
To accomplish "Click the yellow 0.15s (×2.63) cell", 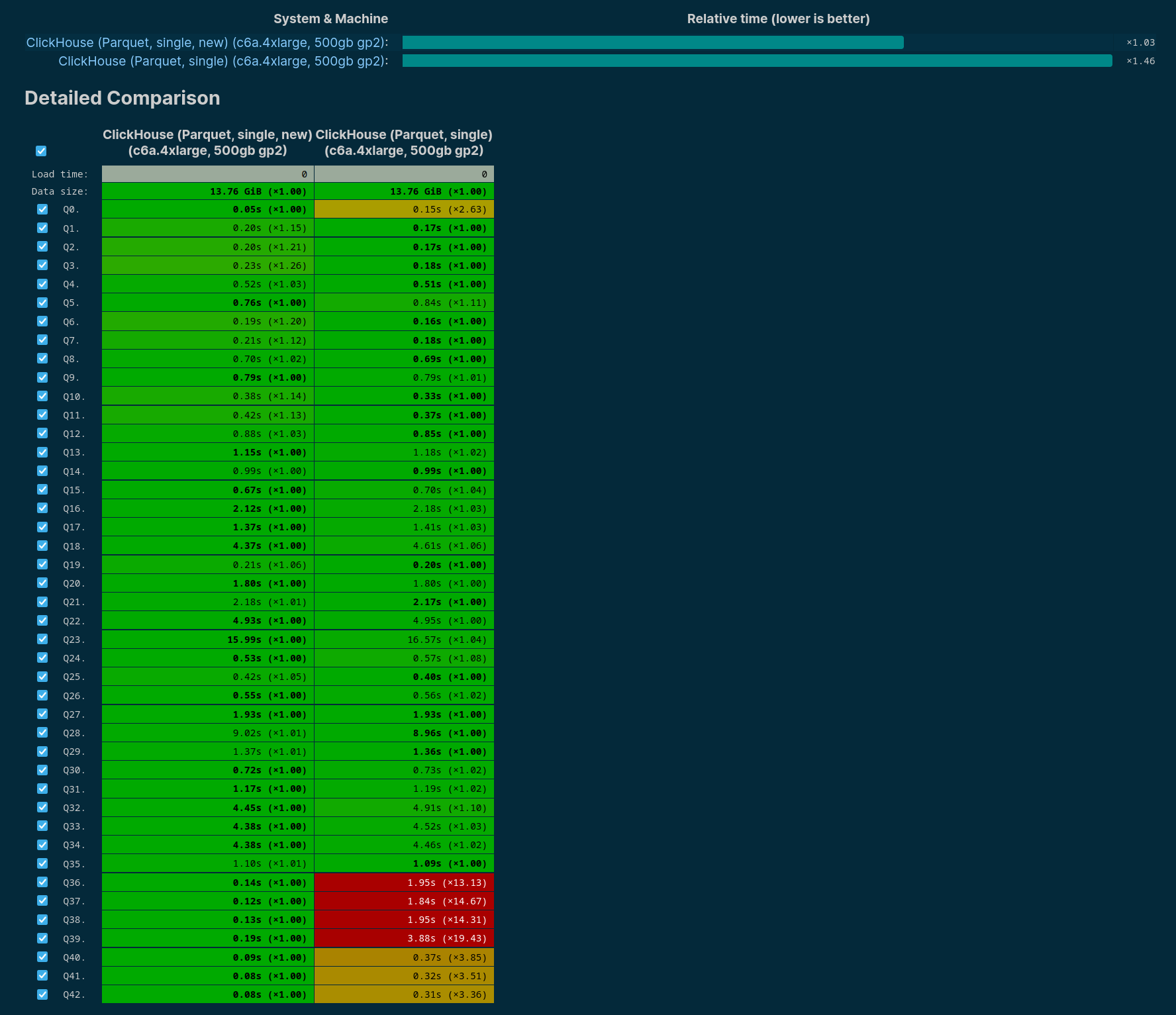I will [x=404, y=209].
